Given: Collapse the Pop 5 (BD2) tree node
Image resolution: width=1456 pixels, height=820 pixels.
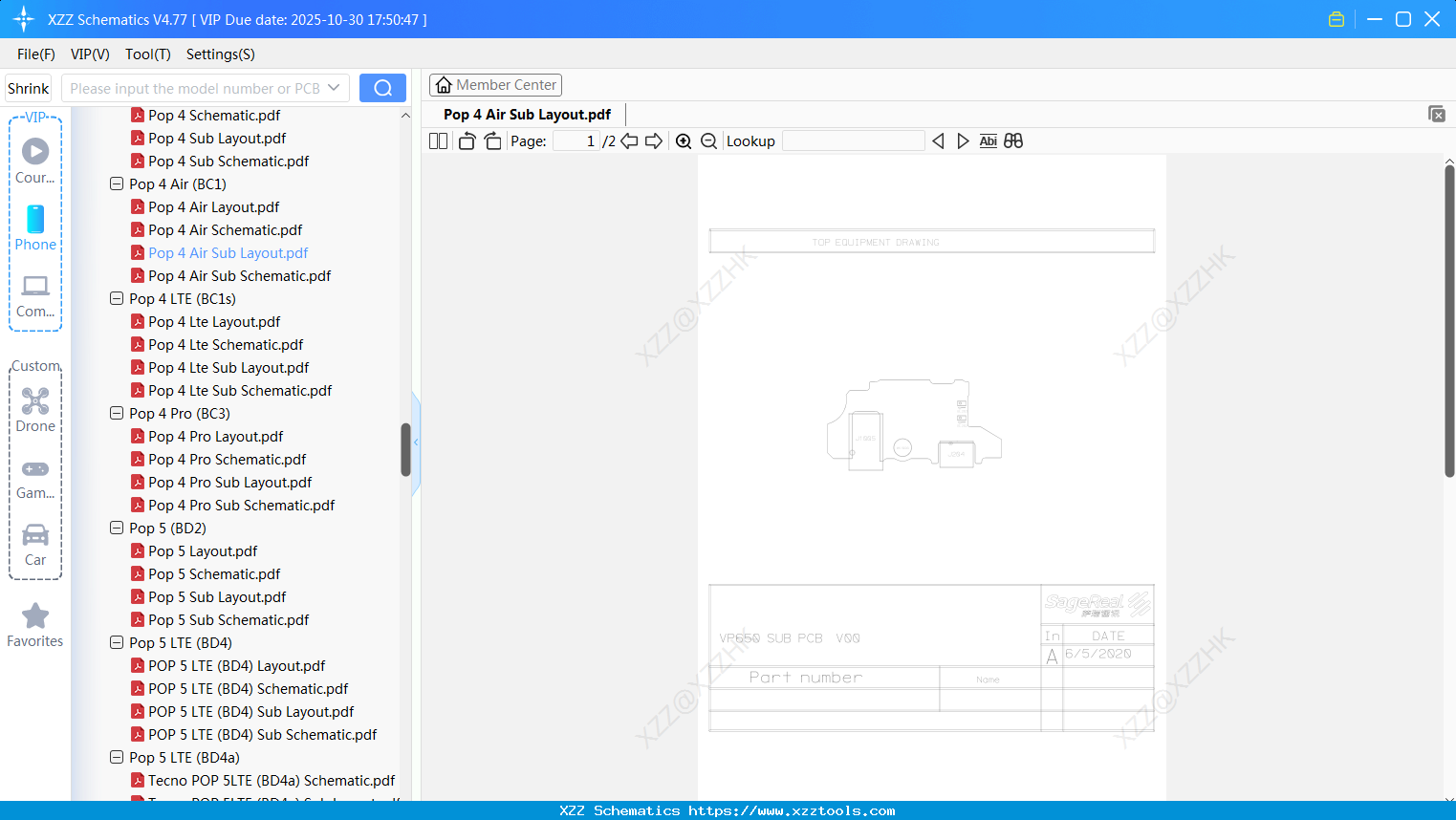Looking at the screenshot, I should [x=116, y=528].
